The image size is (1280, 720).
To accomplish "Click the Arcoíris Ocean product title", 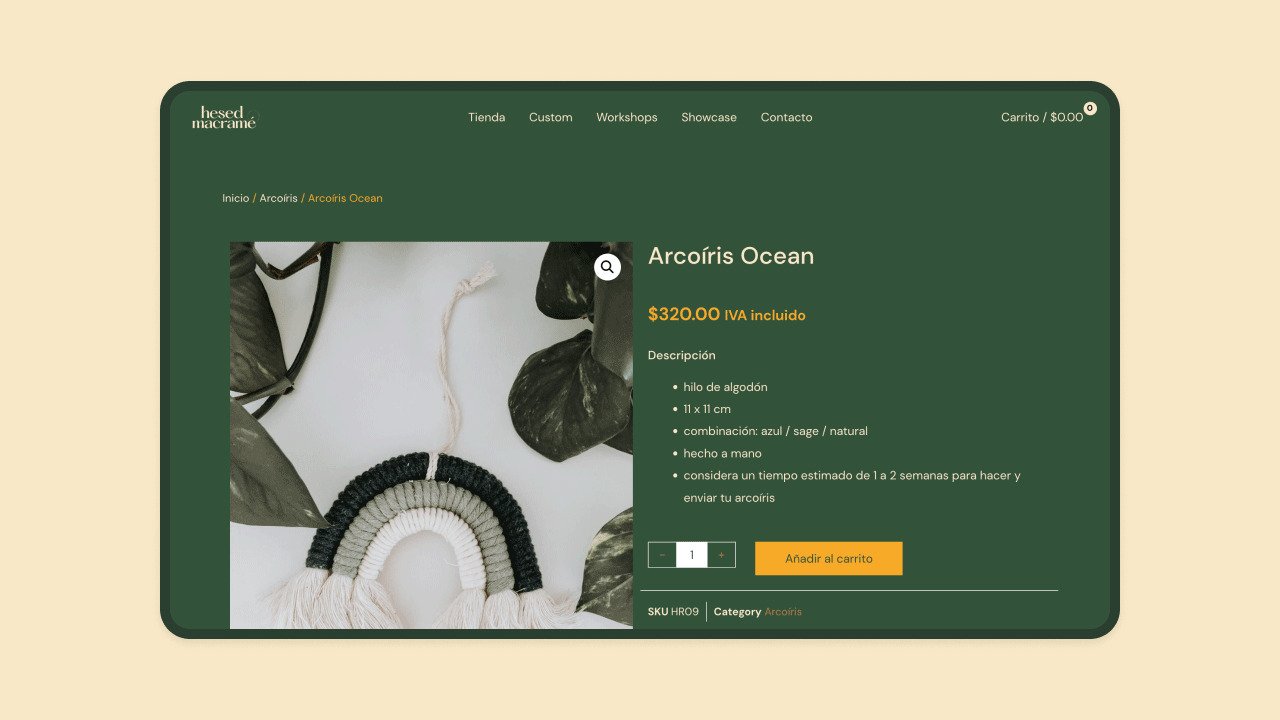I will click(731, 256).
